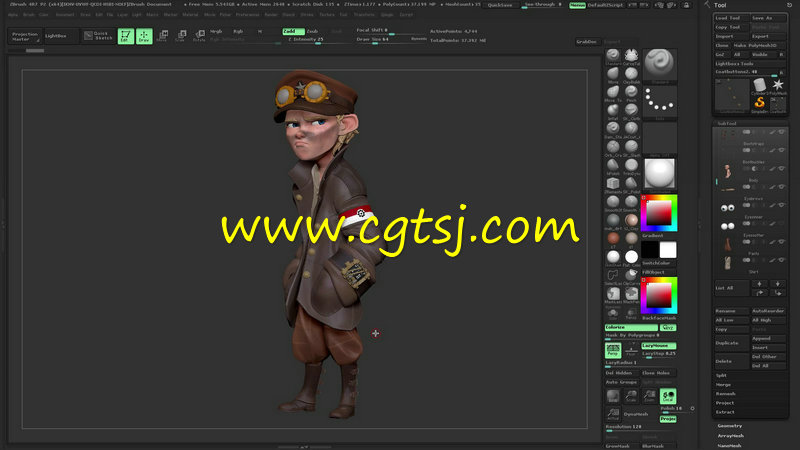Click the Load Tool button
800x450 pixels.
coord(731,18)
